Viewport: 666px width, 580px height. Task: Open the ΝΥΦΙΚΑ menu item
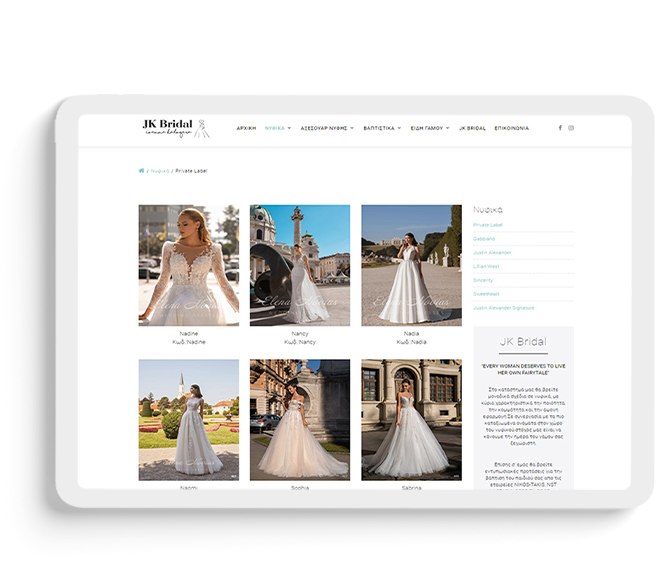click(275, 128)
